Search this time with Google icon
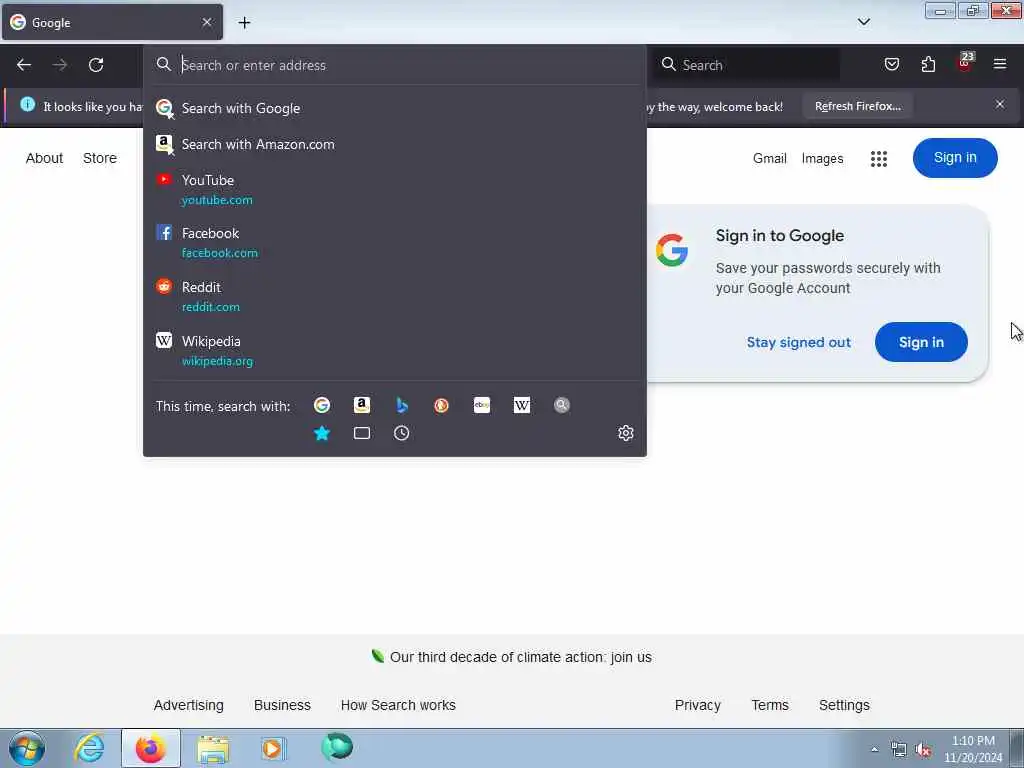The height and width of the screenshot is (768, 1024). click(x=321, y=406)
